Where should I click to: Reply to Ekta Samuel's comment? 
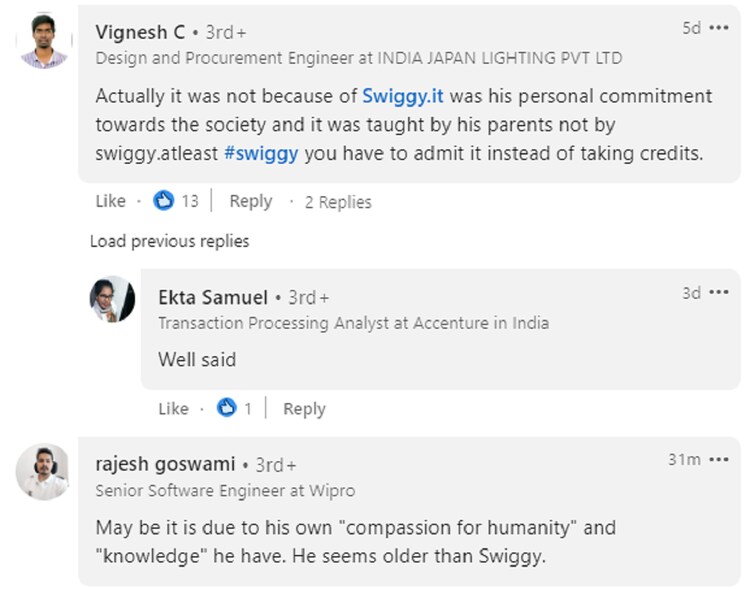coord(304,408)
